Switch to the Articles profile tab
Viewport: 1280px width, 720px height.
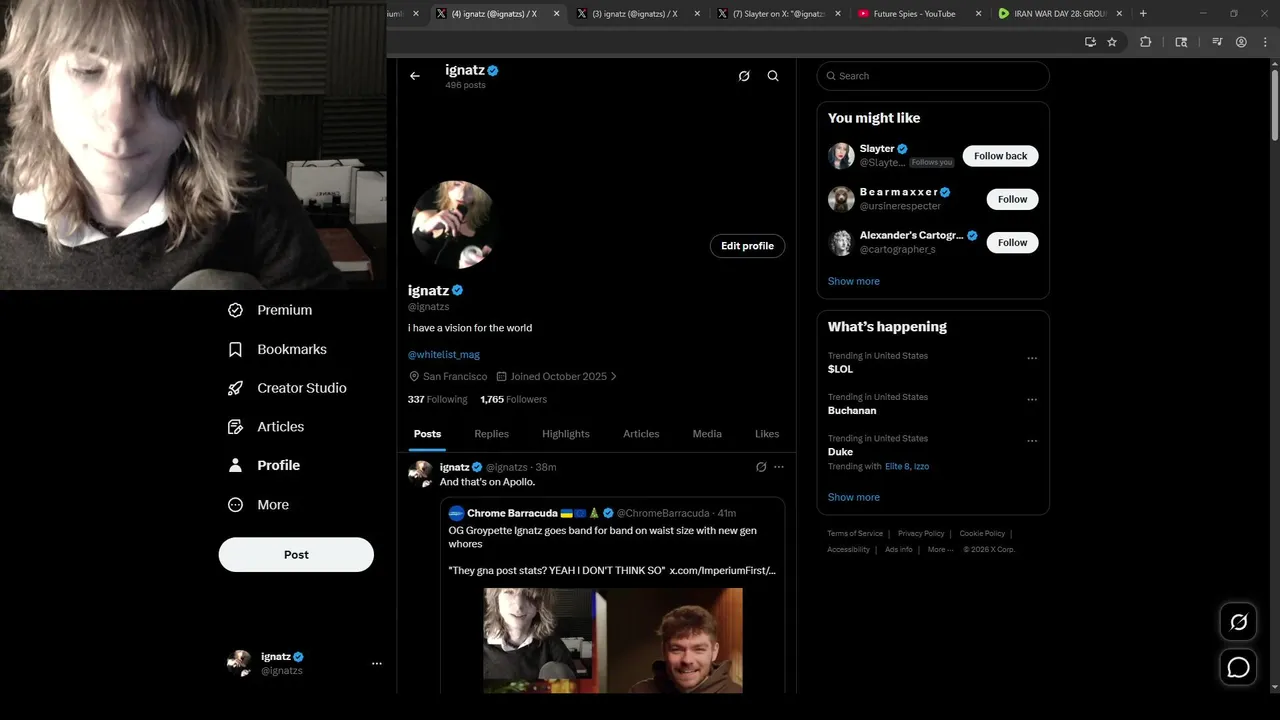(x=641, y=434)
